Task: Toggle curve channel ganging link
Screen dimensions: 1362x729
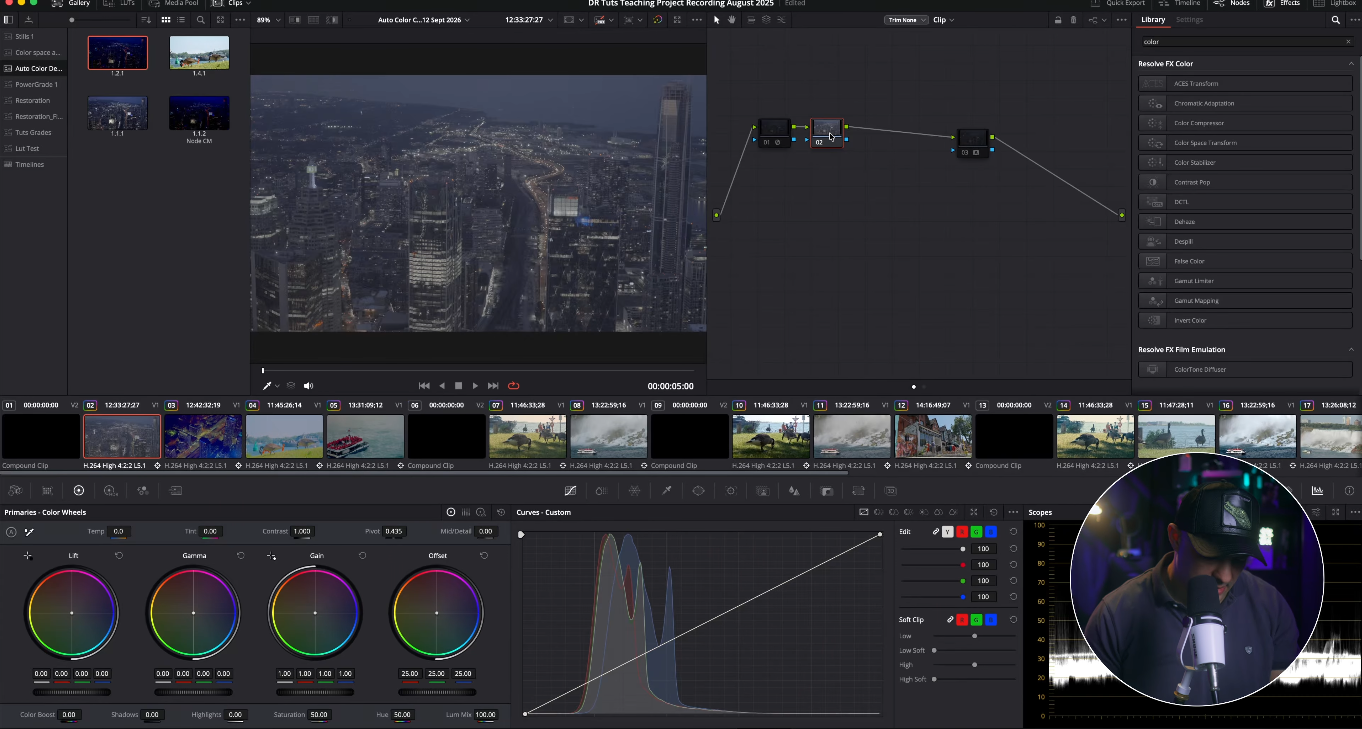Action: coord(936,532)
